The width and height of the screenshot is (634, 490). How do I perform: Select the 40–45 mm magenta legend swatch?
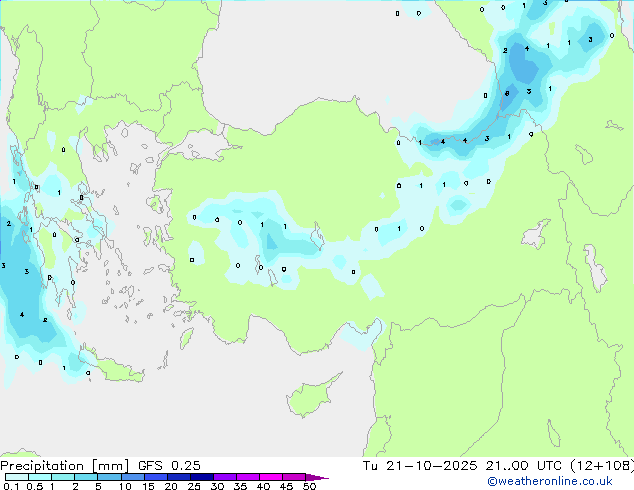tap(271, 477)
